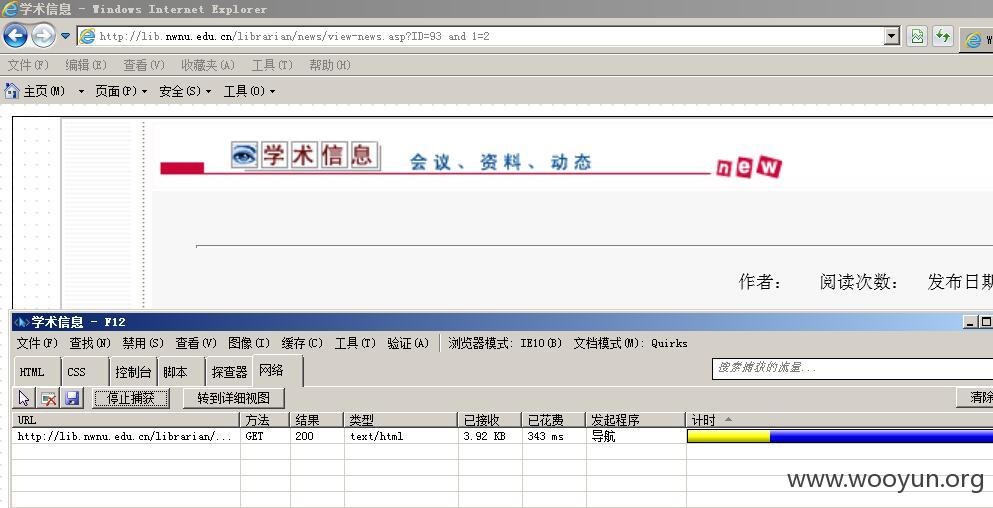
Task: Open the 工具(O) command bar dropdown
Action: 250,91
